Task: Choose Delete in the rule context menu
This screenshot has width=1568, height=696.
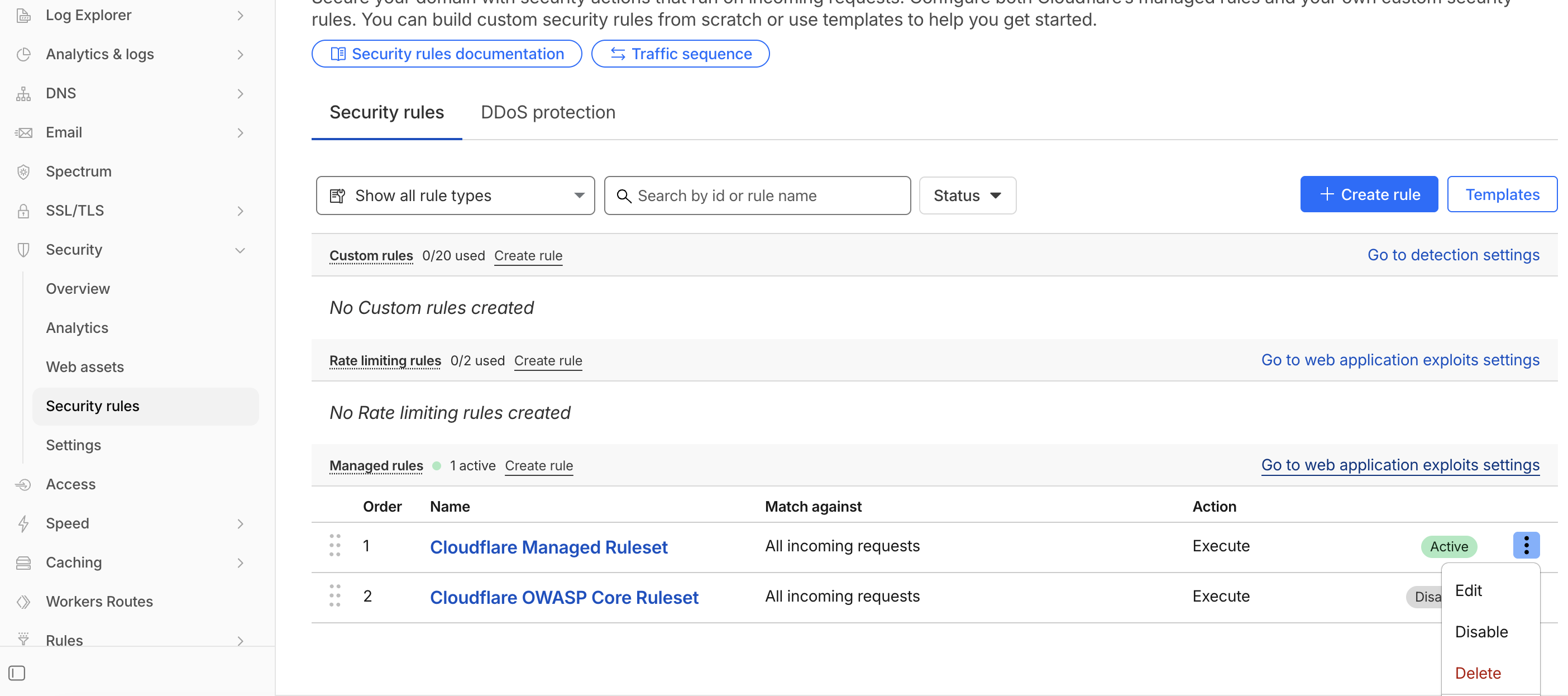Action: 1478,673
